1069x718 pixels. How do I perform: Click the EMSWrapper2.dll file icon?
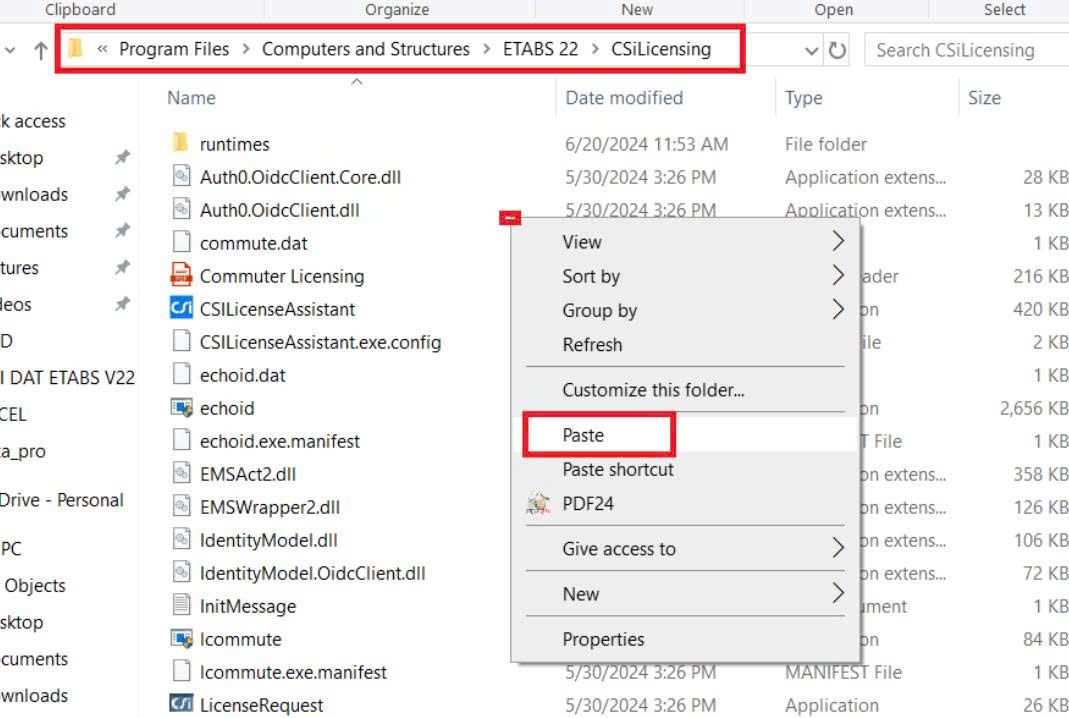point(181,506)
